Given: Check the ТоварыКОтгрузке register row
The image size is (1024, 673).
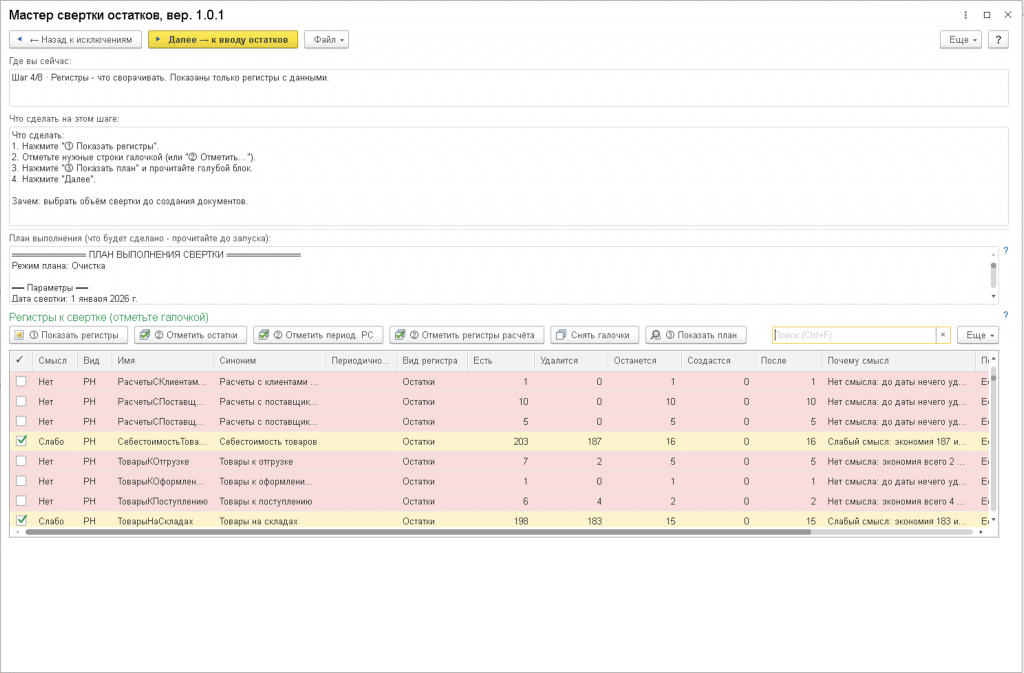Looking at the screenshot, I should click(x=22, y=461).
